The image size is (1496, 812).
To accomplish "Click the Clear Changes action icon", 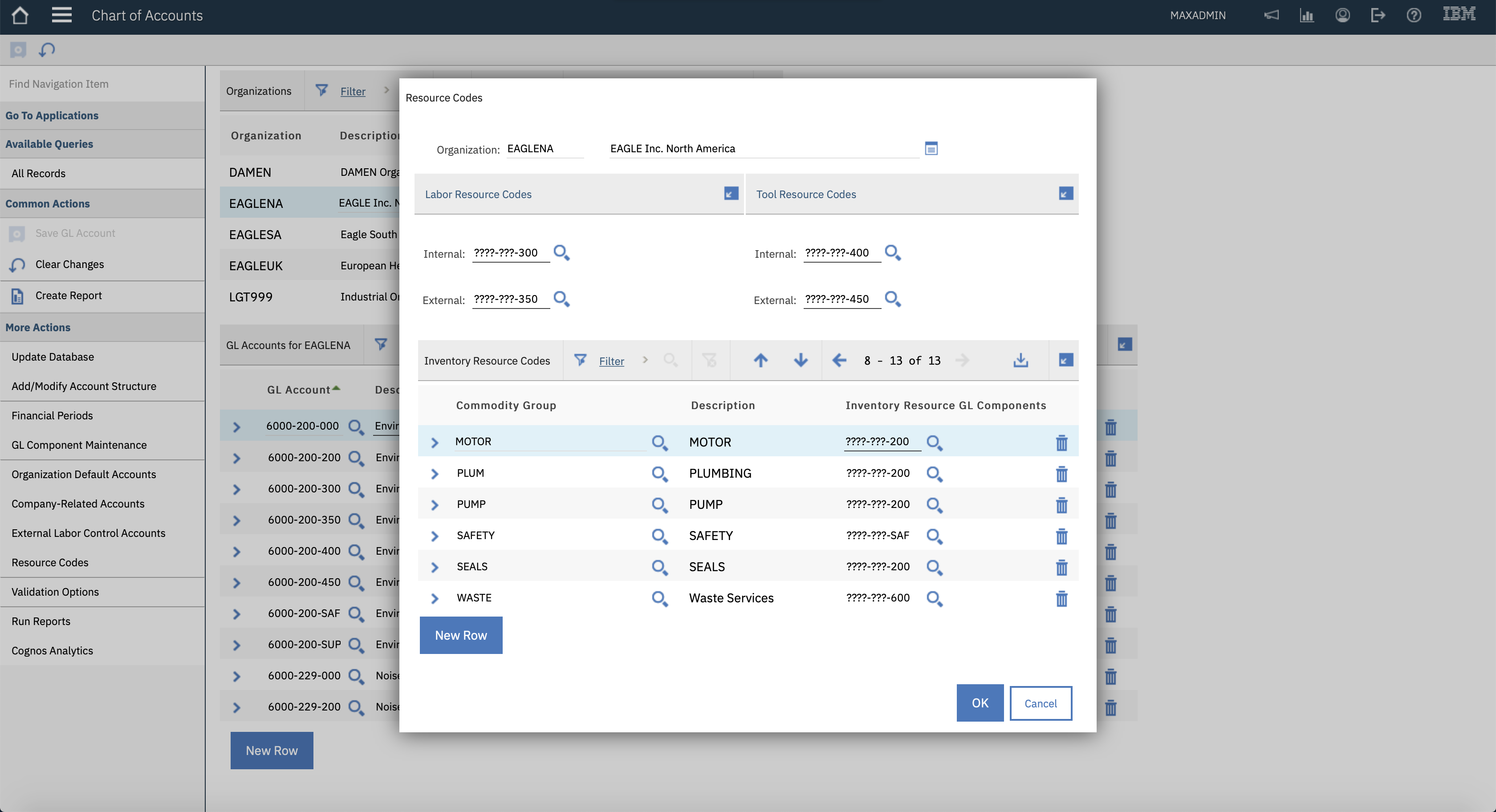I will pyautogui.click(x=17, y=265).
